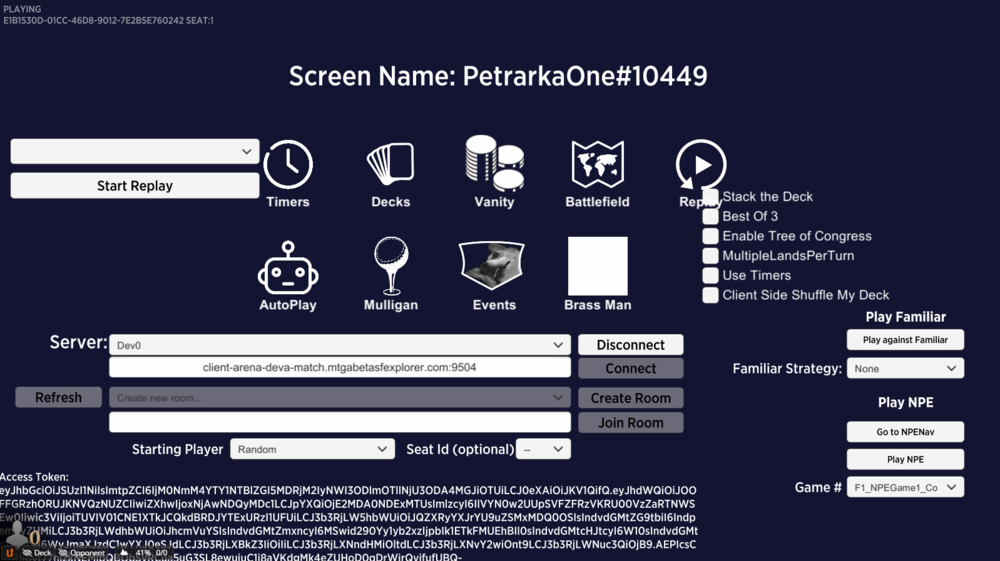
Task: Click the Starting Player label
Action: tap(177, 449)
